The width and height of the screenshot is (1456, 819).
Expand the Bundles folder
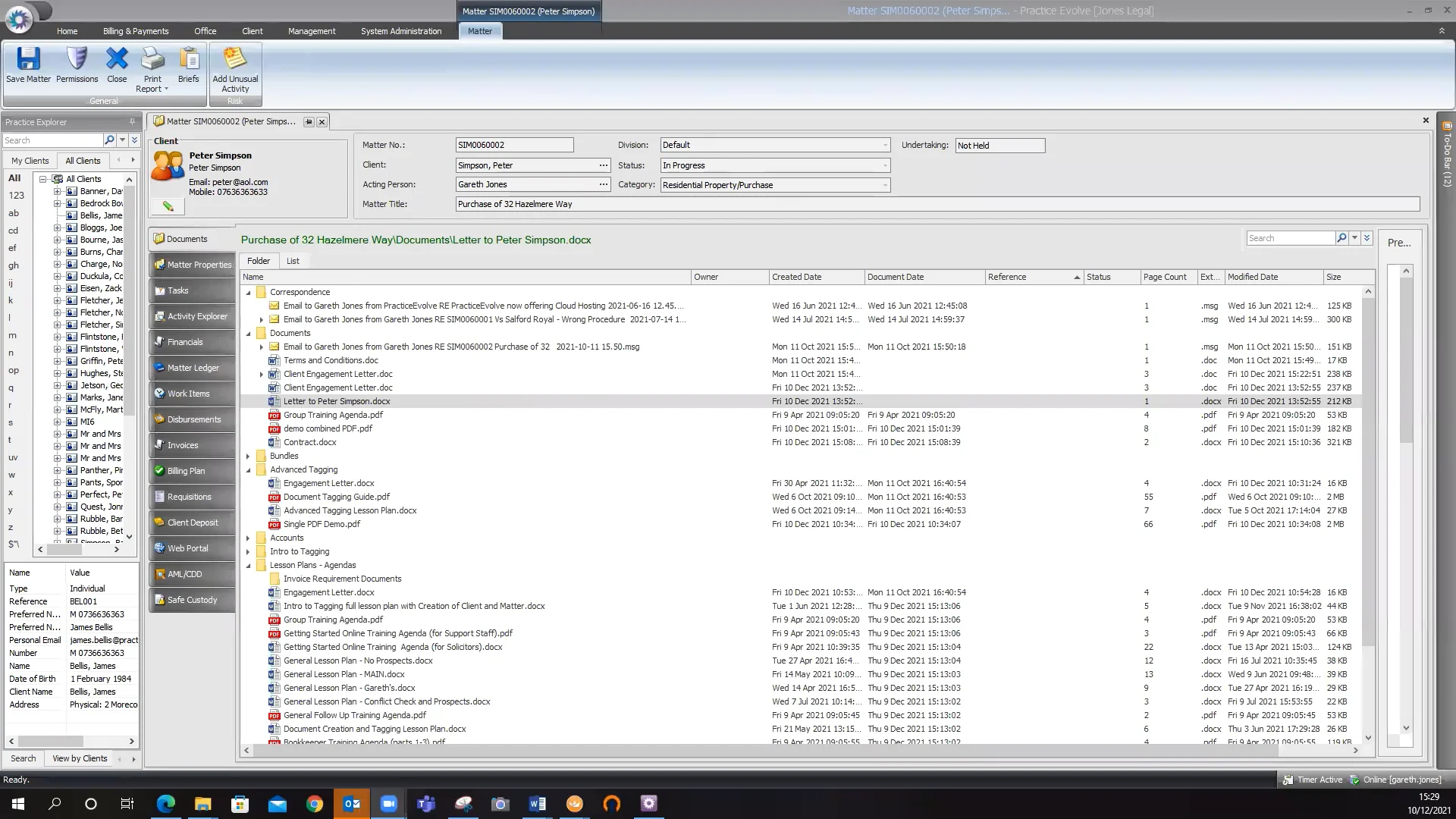tap(248, 456)
